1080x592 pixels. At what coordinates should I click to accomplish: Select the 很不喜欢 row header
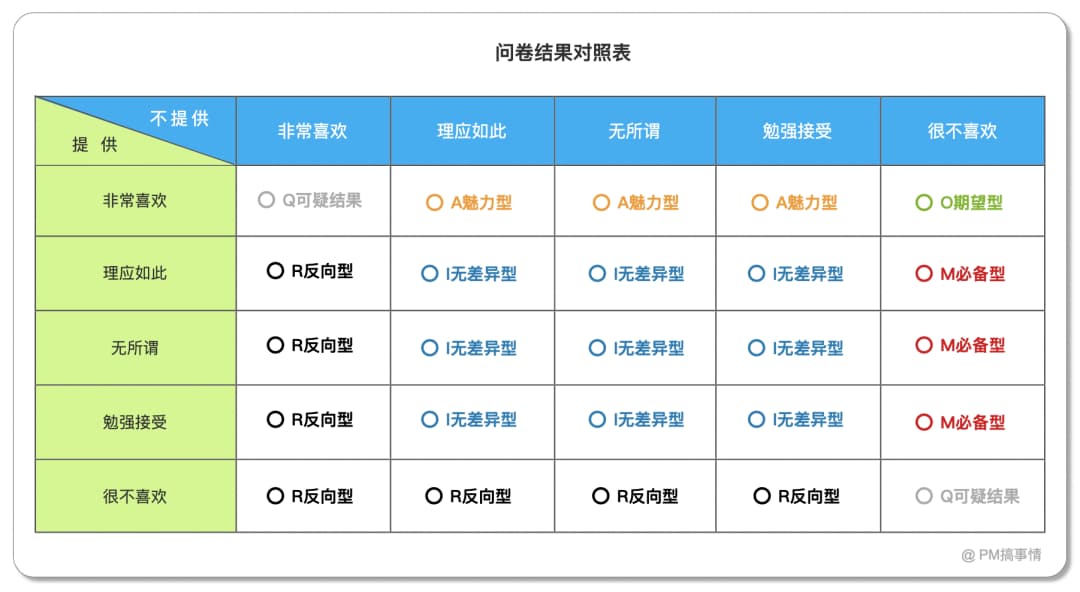[x=135, y=496]
